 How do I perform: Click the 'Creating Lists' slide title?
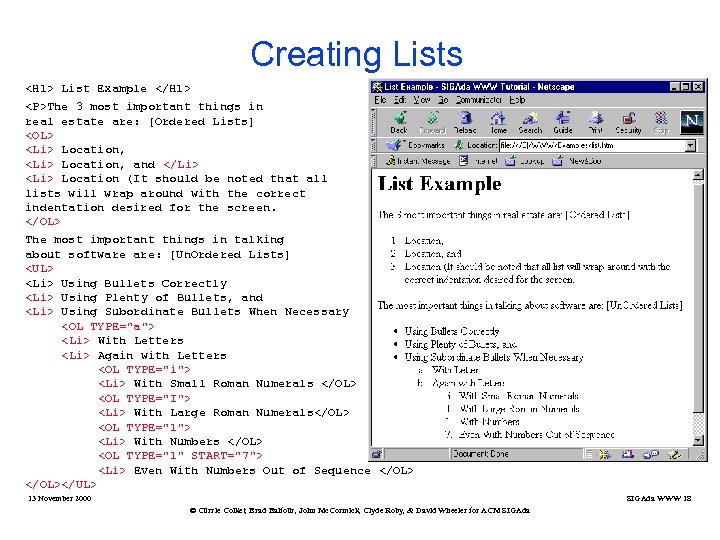(x=356, y=55)
